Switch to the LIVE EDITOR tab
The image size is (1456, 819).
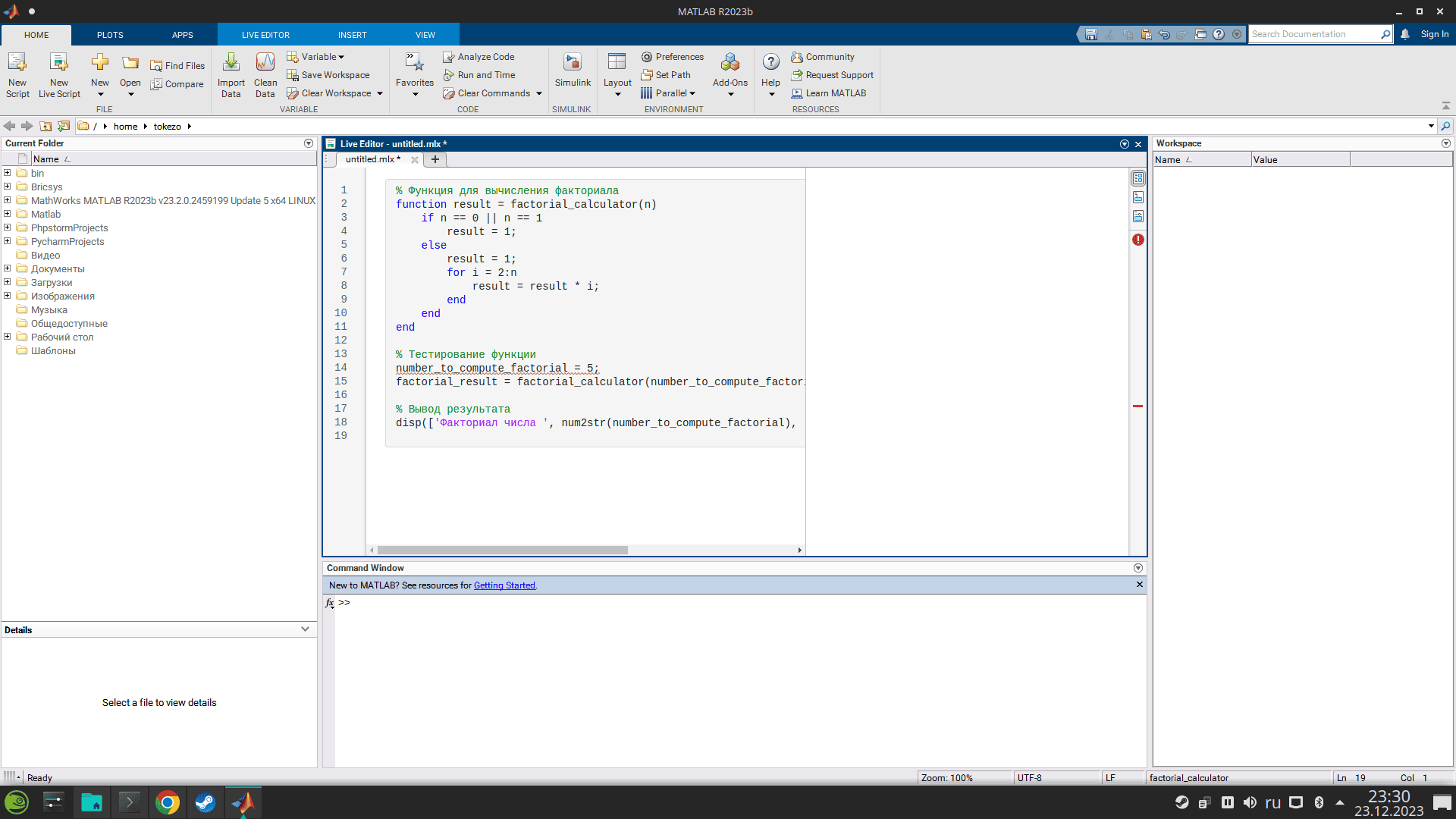click(265, 35)
